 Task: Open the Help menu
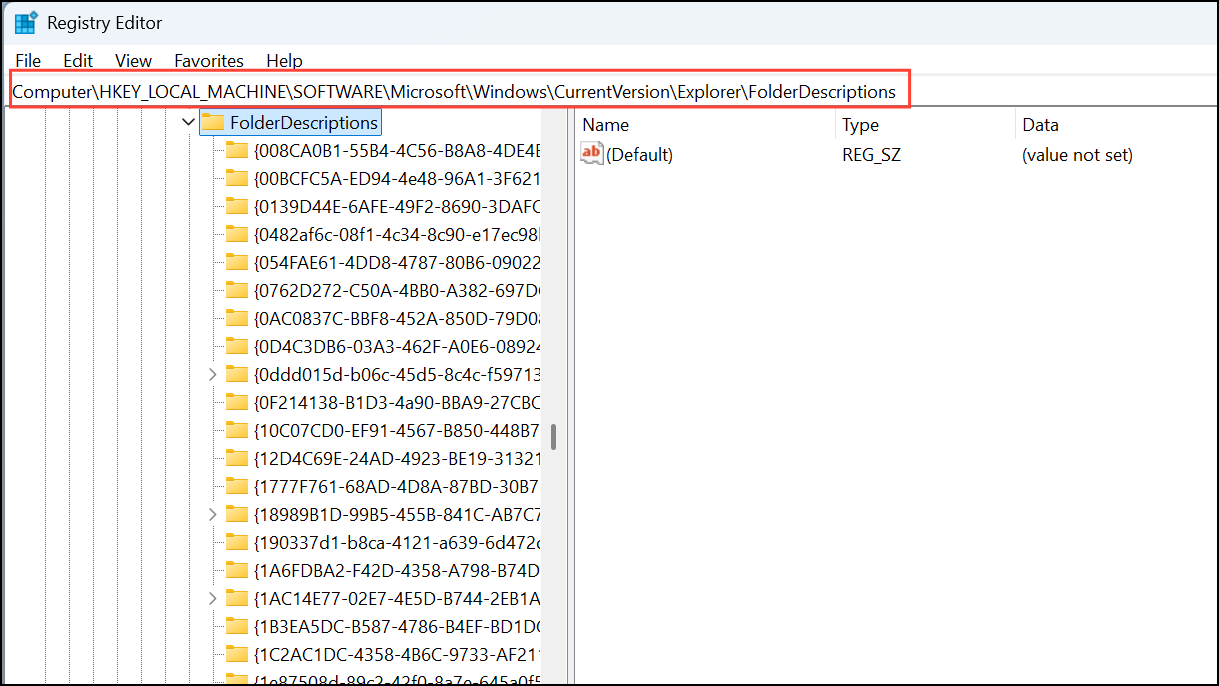284,61
